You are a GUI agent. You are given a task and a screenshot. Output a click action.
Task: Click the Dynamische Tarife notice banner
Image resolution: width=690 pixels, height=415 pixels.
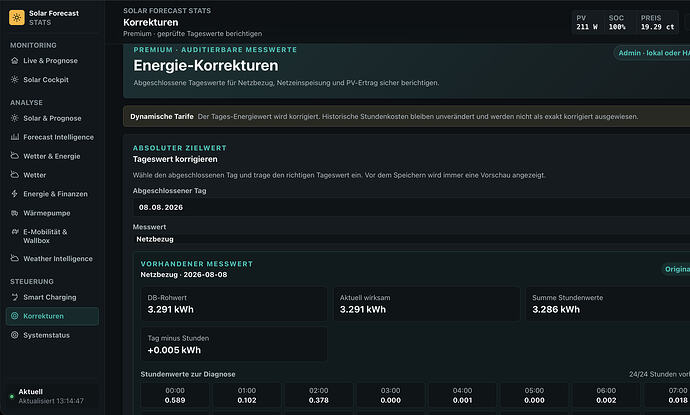[407, 117]
